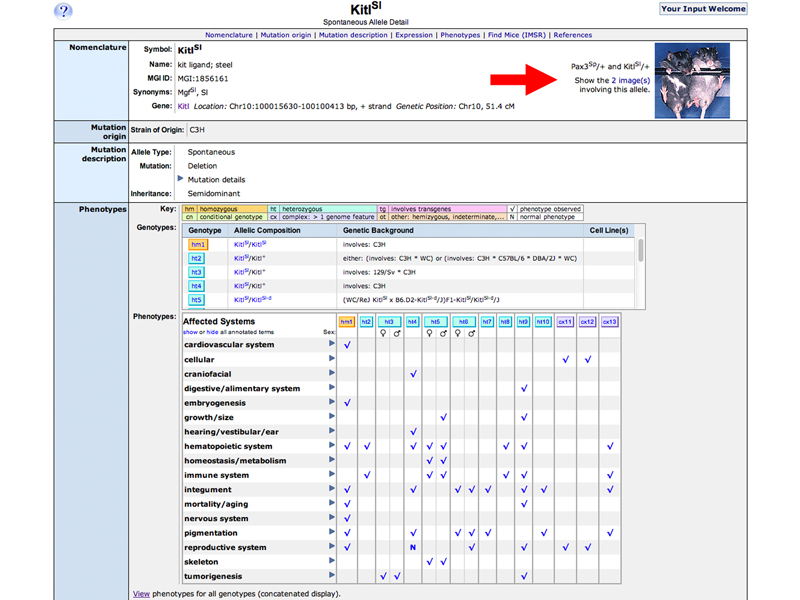Expand reproductive system phenotype row
Viewport: 800px width, 600px height.
(x=332, y=546)
